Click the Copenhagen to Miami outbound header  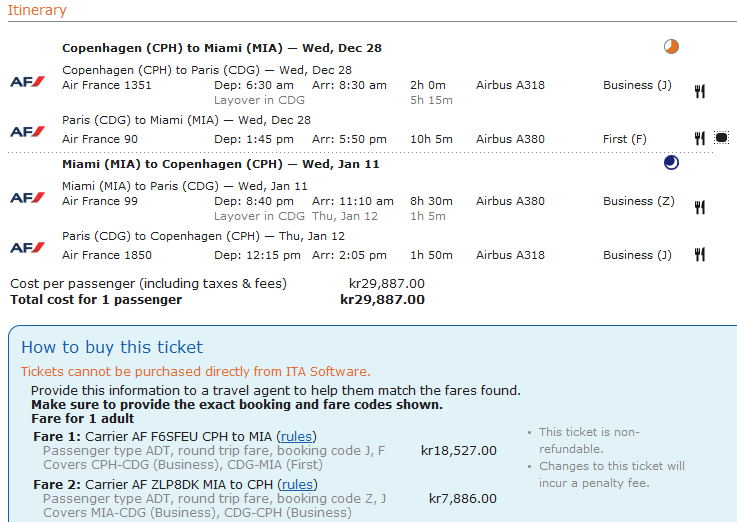click(x=221, y=48)
